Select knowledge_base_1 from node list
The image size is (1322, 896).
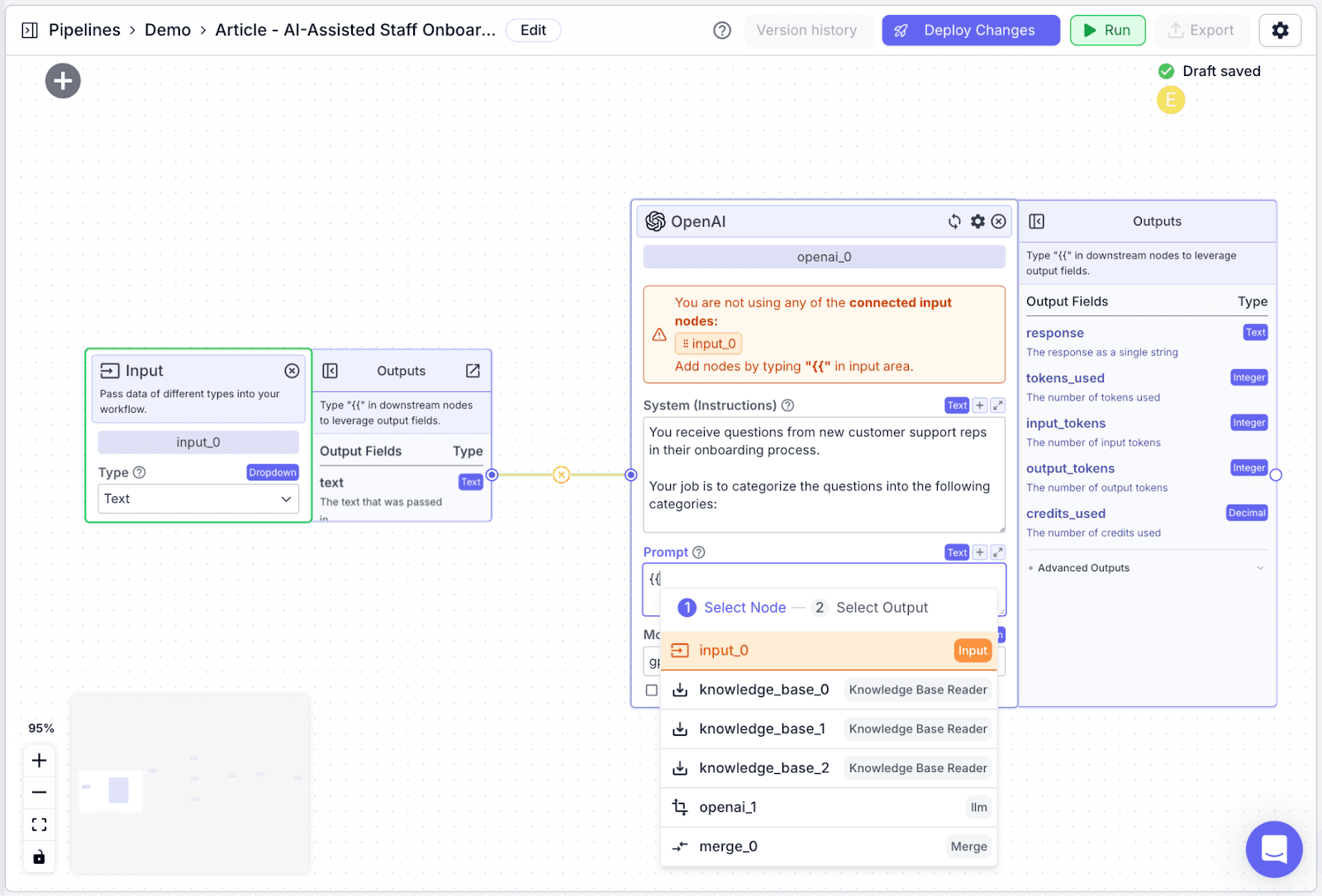click(829, 729)
